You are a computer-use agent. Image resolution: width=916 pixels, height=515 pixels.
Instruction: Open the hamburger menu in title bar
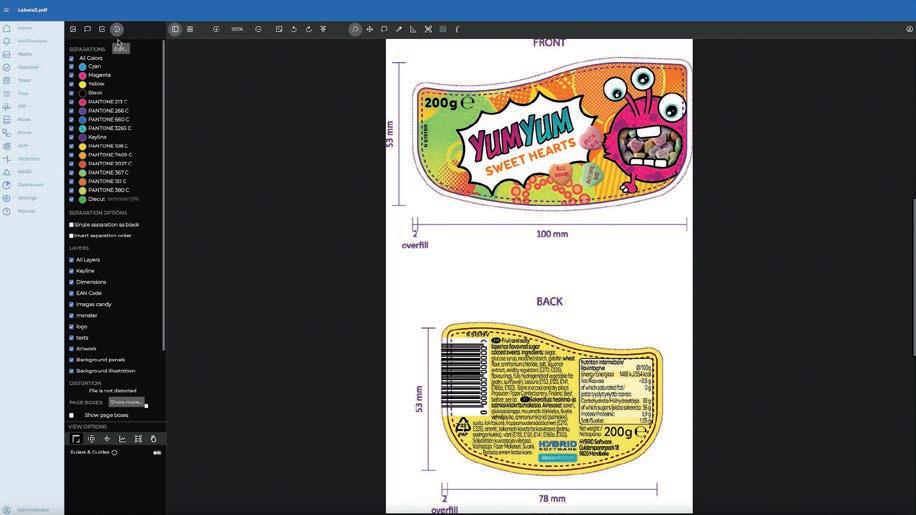tap(6, 10)
